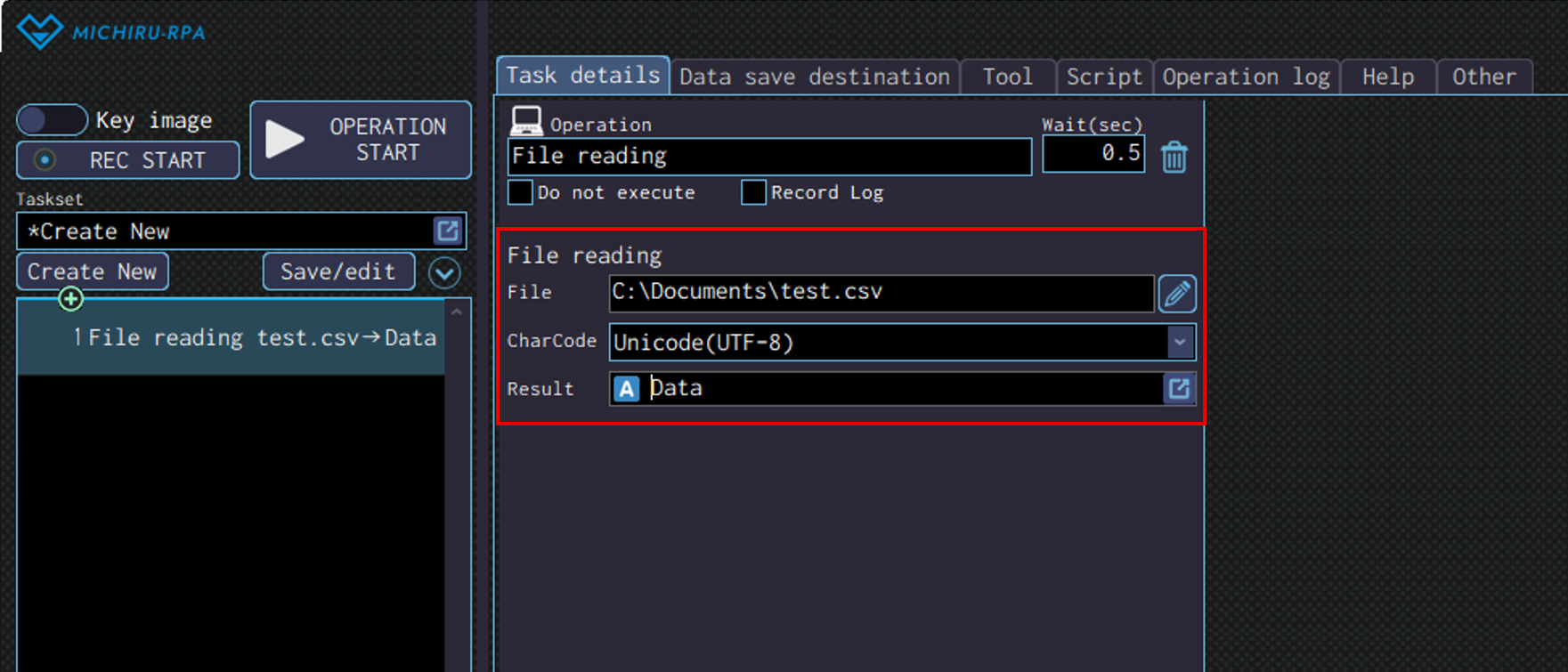The image size is (1568, 672).
Task: Click the Save/edit button
Action: click(x=338, y=271)
